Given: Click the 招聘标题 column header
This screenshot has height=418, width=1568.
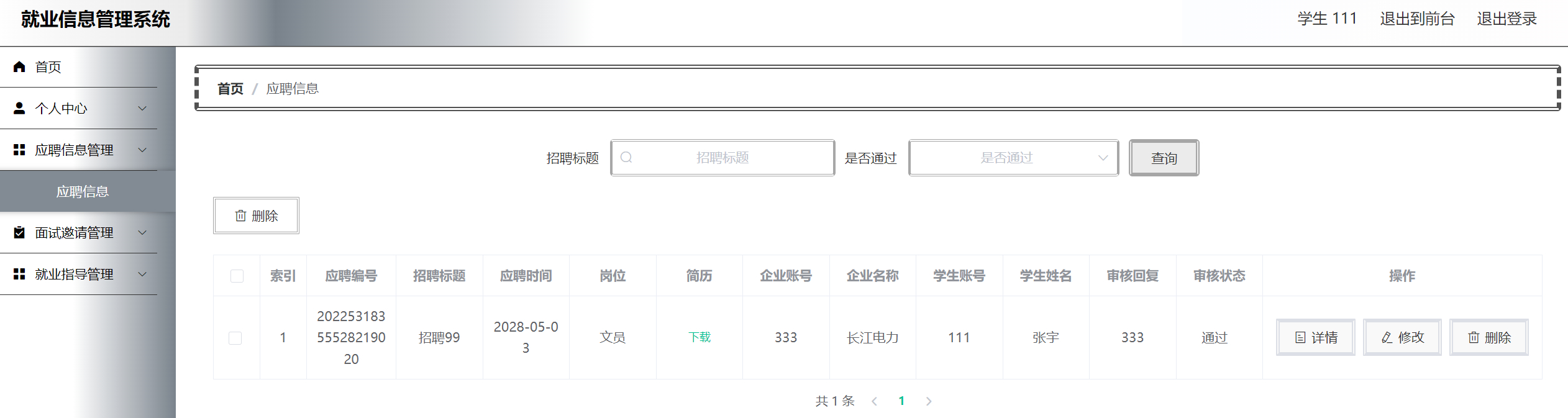Looking at the screenshot, I should pos(439,276).
